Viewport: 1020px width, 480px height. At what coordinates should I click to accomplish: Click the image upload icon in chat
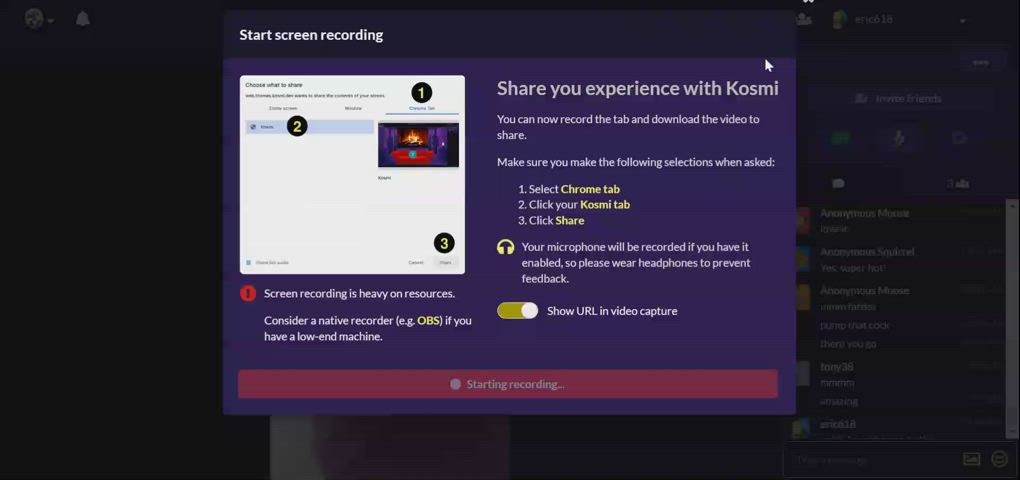pyautogui.click(x=971, y=459)
